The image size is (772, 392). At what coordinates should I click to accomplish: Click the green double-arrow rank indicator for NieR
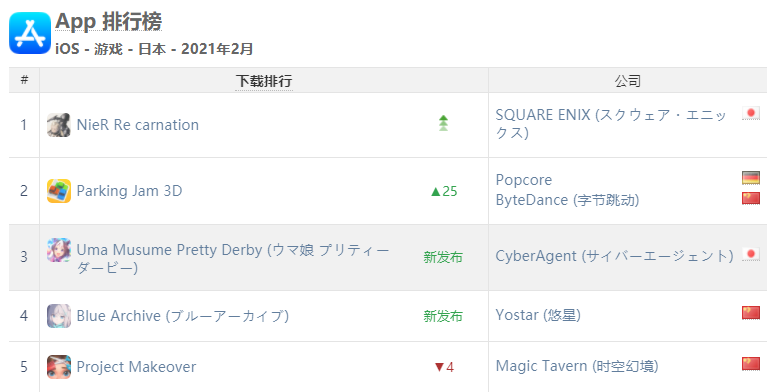click(x=444, y=123)
